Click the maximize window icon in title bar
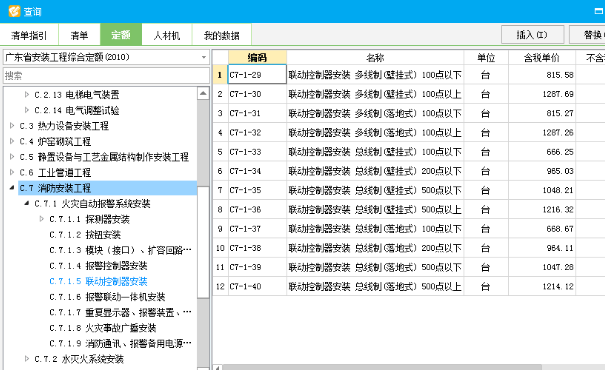Viewport: 610px width, 384px height. coord(599,11)
